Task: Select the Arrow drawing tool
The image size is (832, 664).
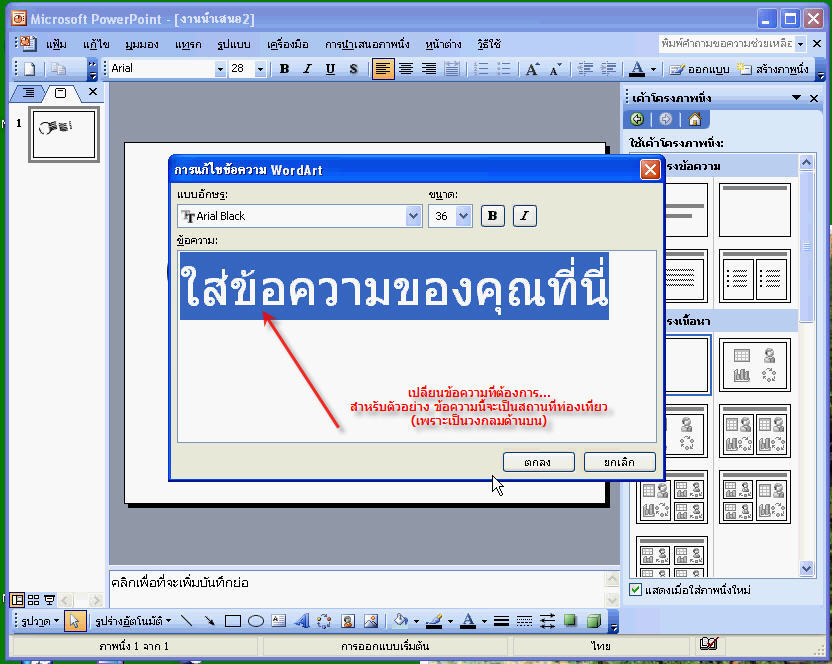Action: 210,621
